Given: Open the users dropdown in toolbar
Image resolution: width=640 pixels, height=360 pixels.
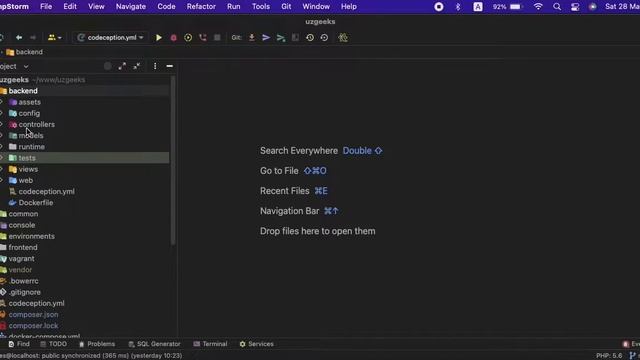Looking at the screenshot, I should point(54,38).
